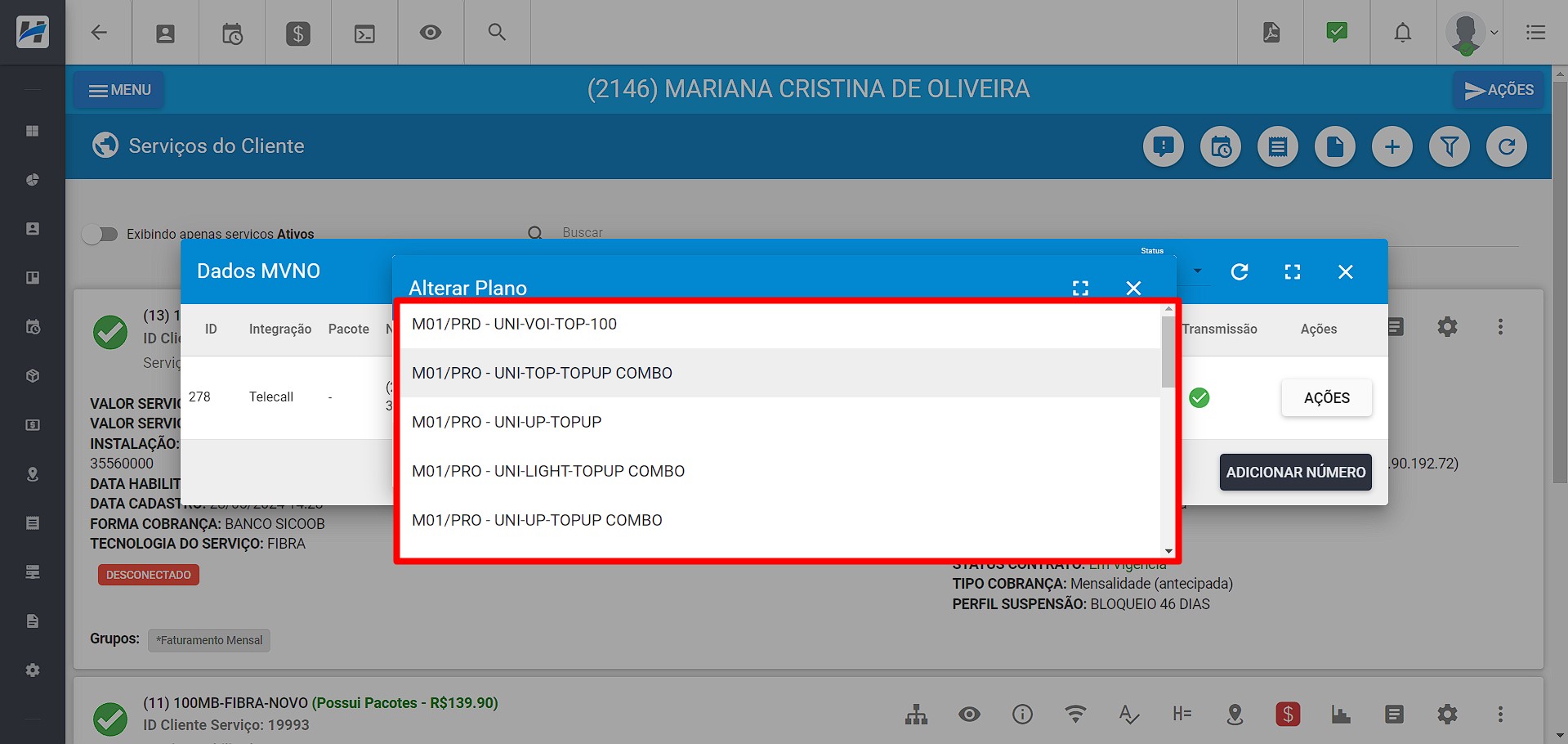
Task: Click eye icon for 100MB-FIBRA-NOVO service
Action: pyautogui.click(x=969, y=715)
